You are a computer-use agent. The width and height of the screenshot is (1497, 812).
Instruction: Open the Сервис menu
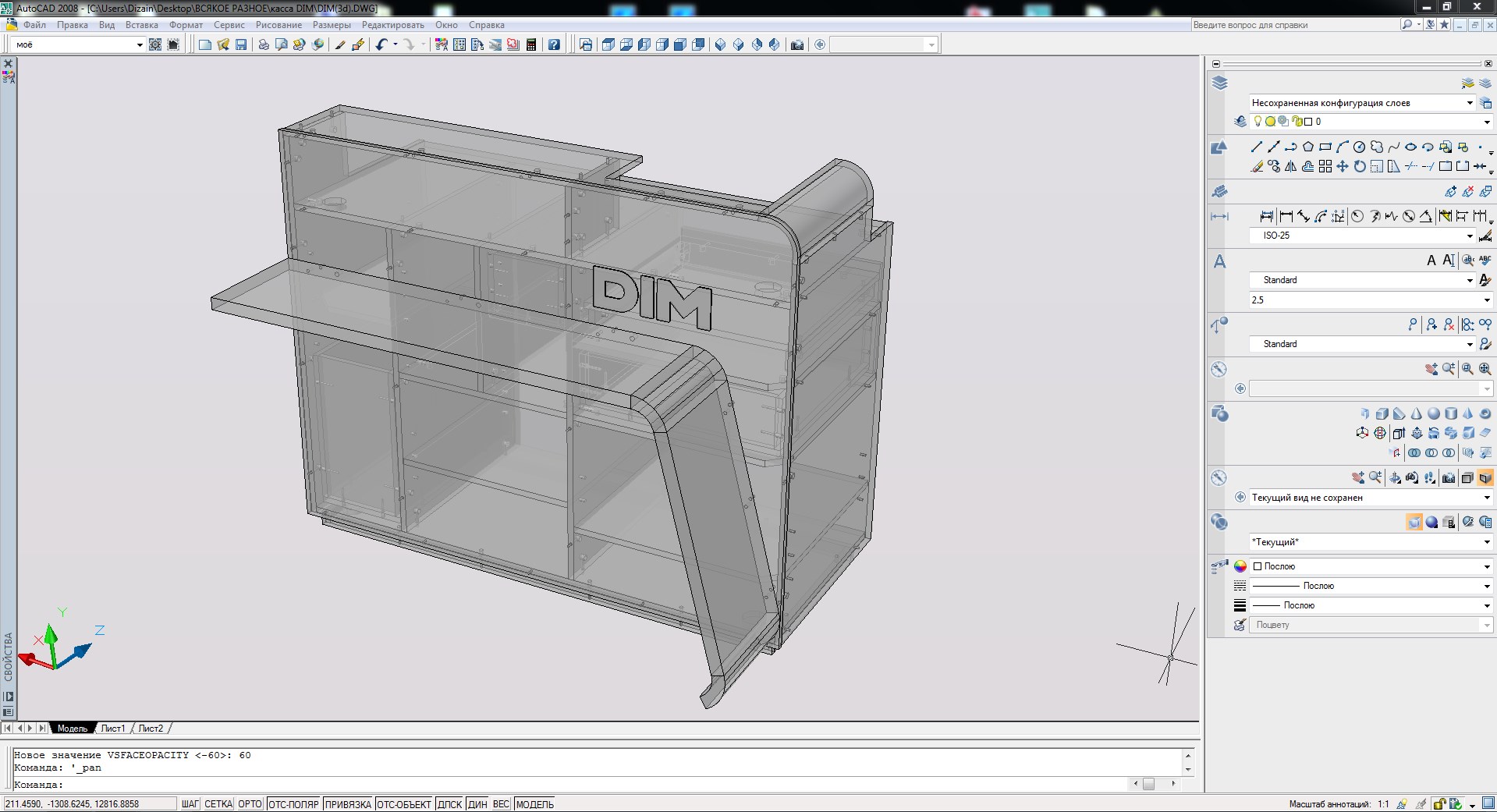click(x=229, y=25)
